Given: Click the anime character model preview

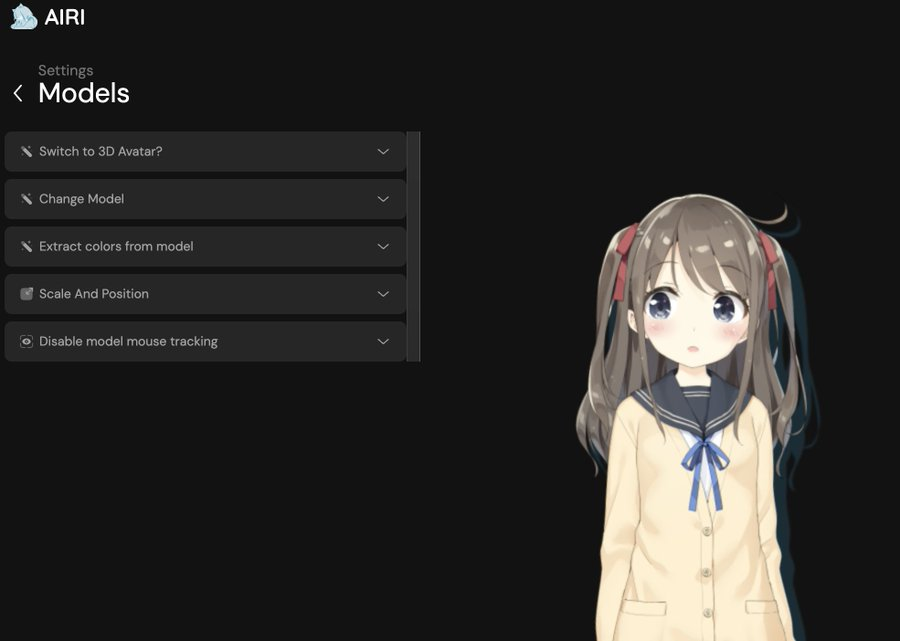Looking at the screenshot, I should tap(697, 418).
